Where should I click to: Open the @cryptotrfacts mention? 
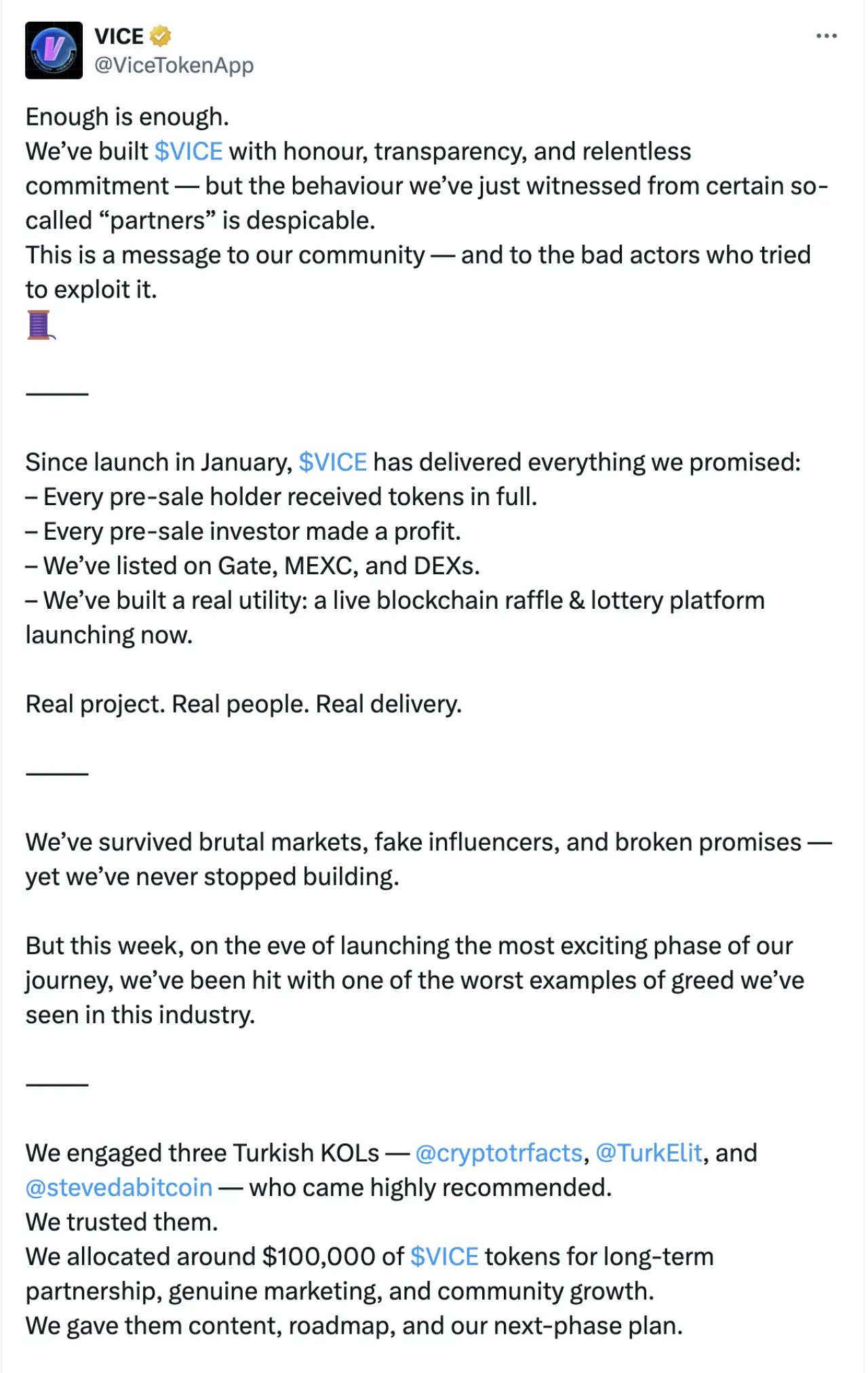point(498,1153)
